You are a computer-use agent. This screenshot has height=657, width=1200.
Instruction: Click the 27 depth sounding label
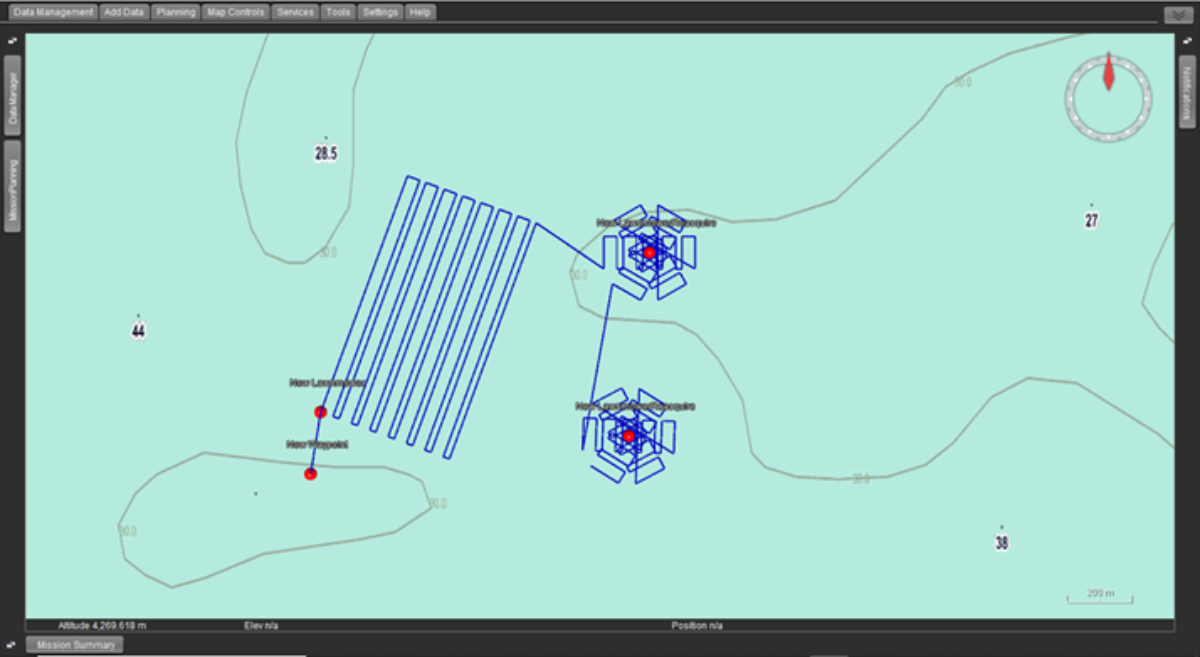click(1091, 221)
